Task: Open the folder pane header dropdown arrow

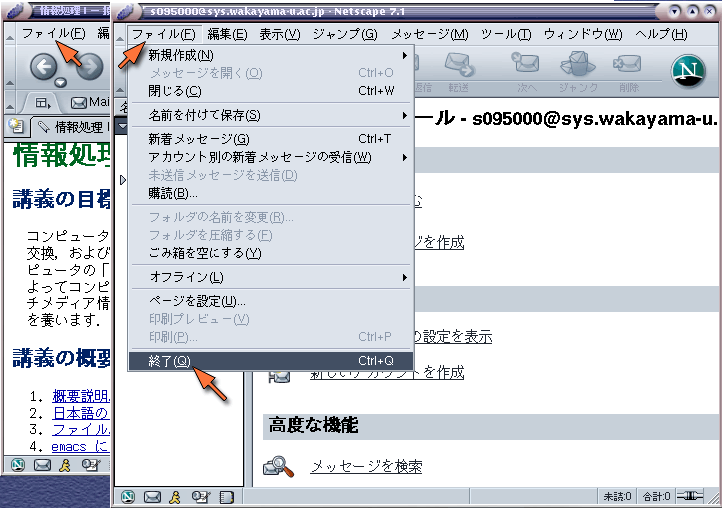Action: point(122,126)
